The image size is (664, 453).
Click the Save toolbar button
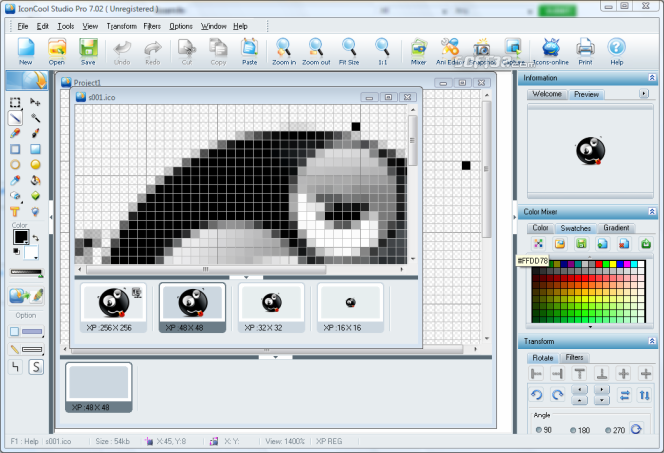(88, 52)
